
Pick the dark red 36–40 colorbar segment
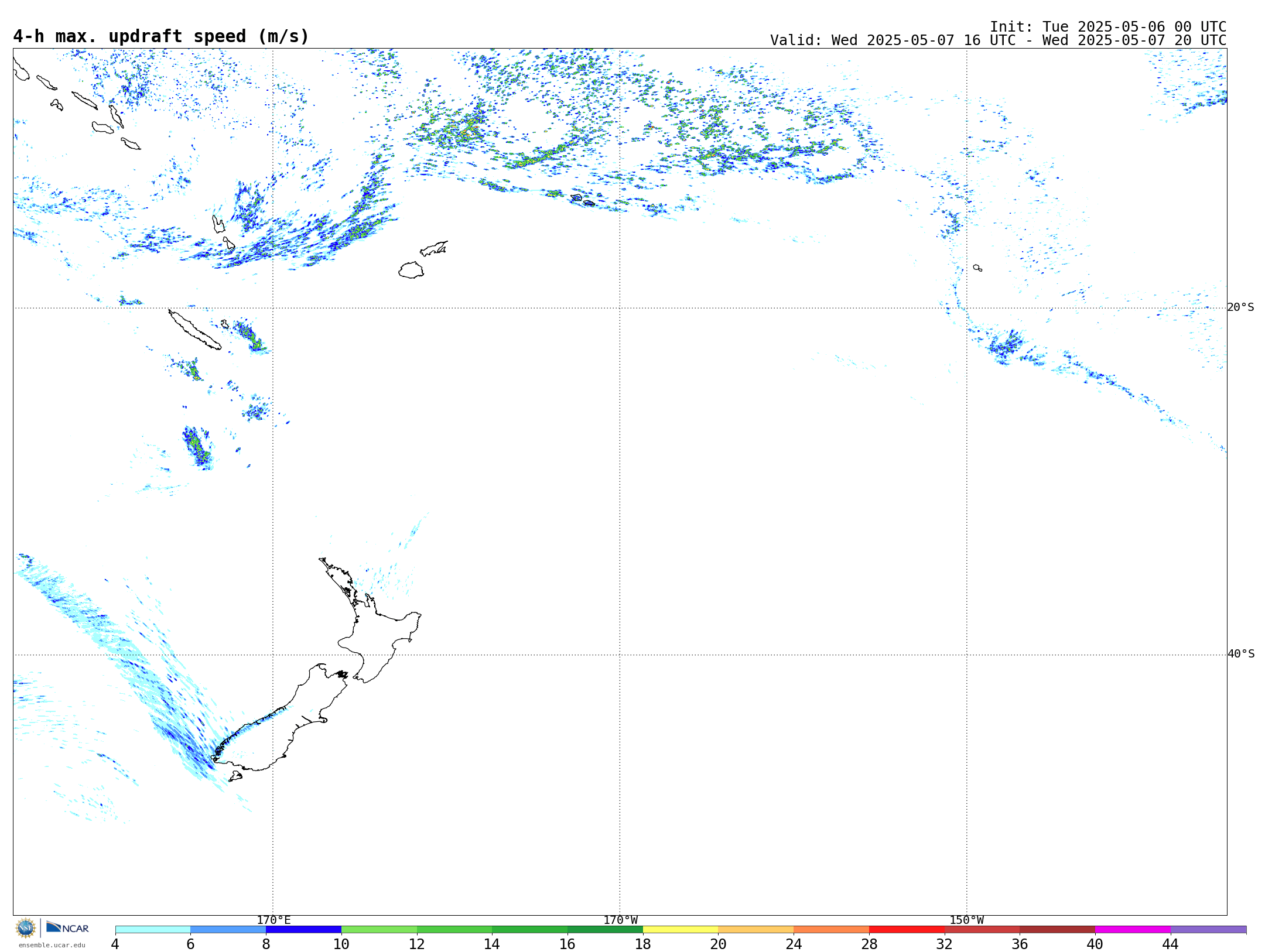[1058, 930]
